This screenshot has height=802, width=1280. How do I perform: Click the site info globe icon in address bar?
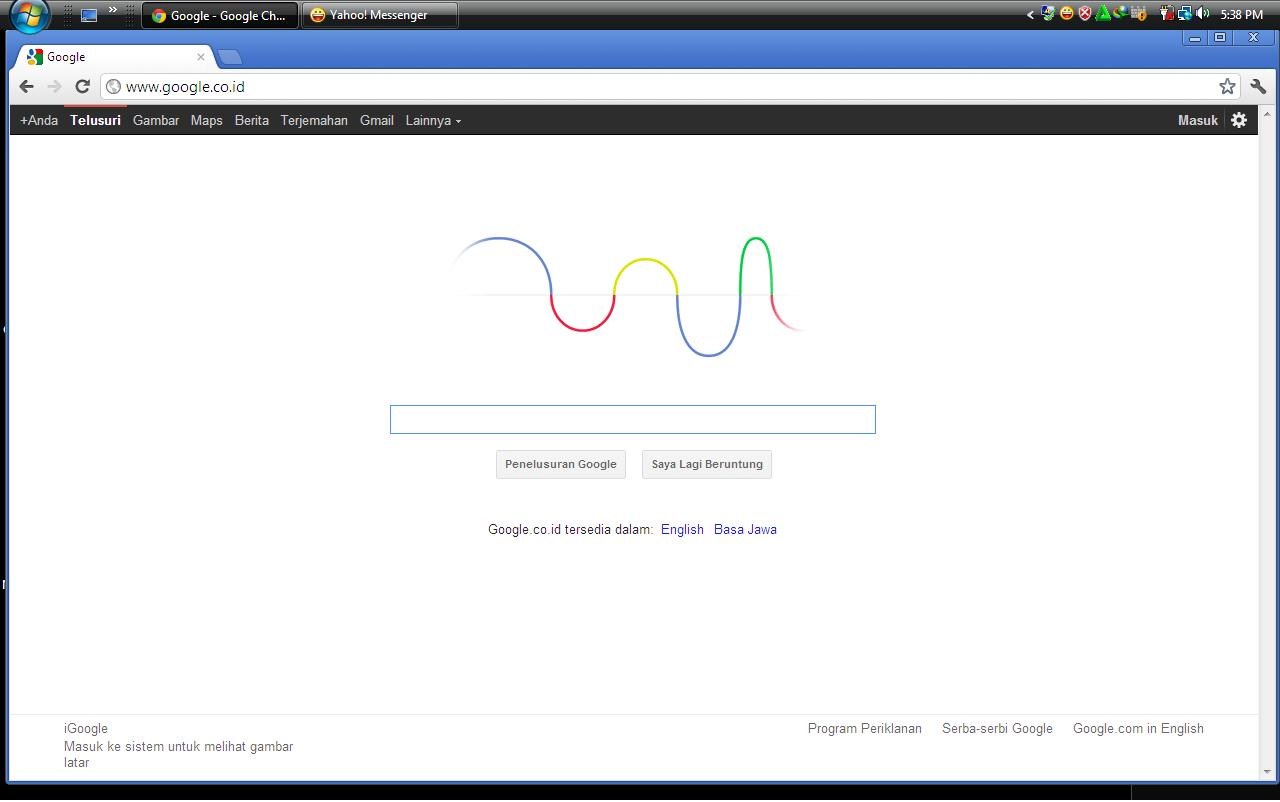point(113,87)
